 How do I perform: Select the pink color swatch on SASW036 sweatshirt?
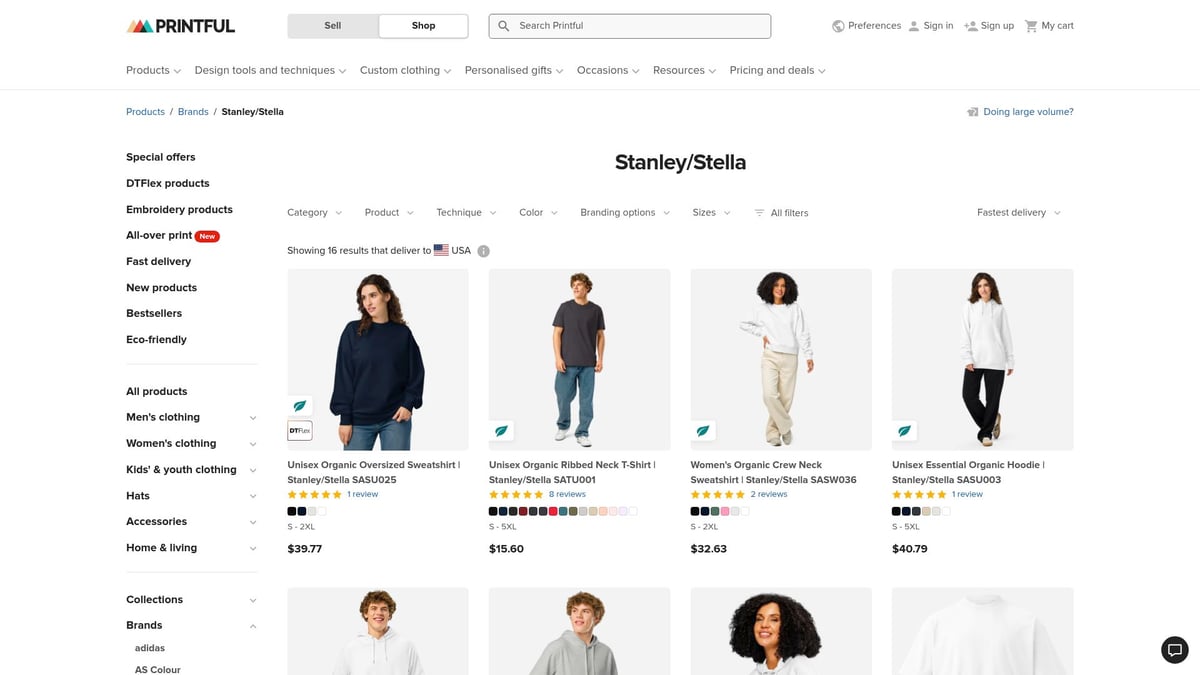(x=725, y=511)
